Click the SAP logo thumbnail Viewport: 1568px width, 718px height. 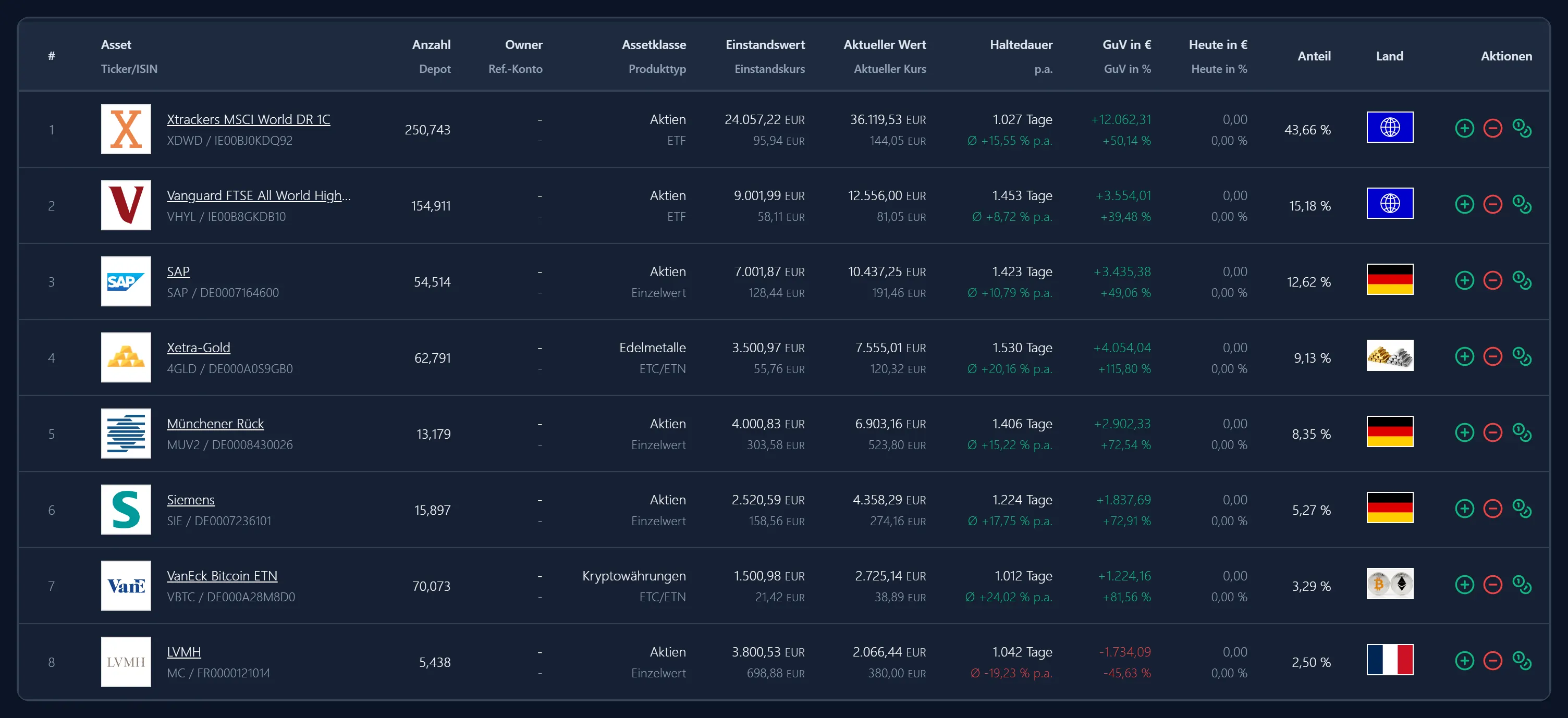point(126,281)
